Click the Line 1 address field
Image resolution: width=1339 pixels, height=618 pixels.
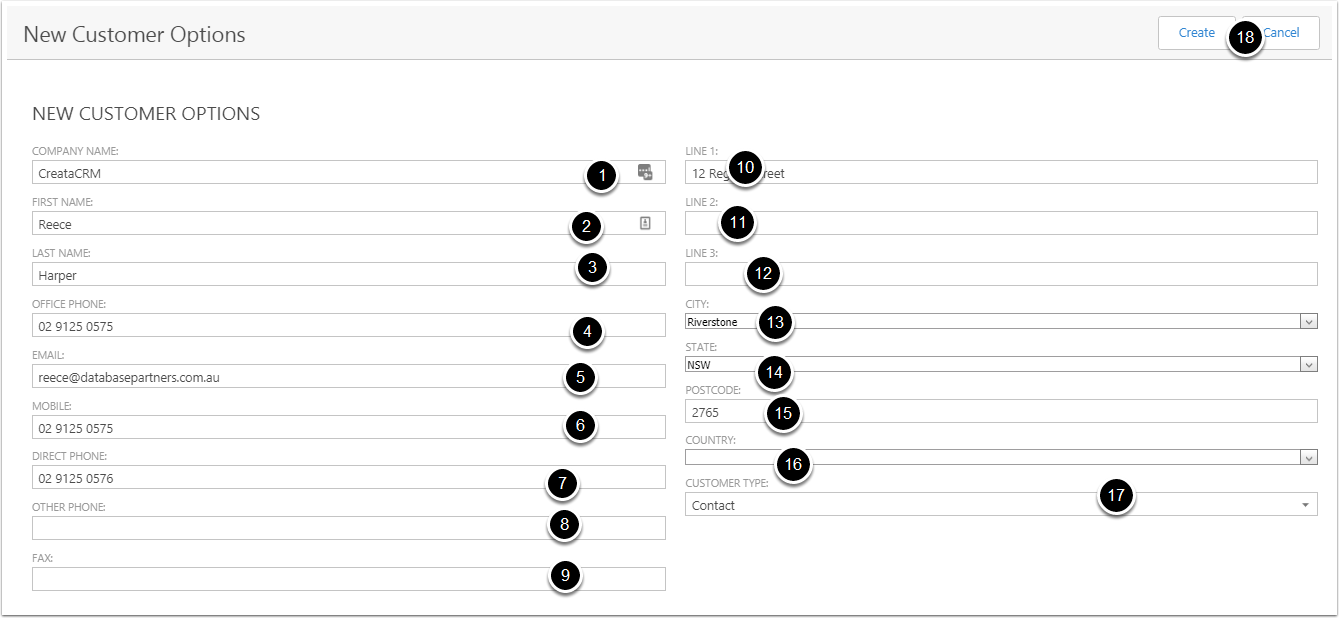click(x=1000, y=173)
